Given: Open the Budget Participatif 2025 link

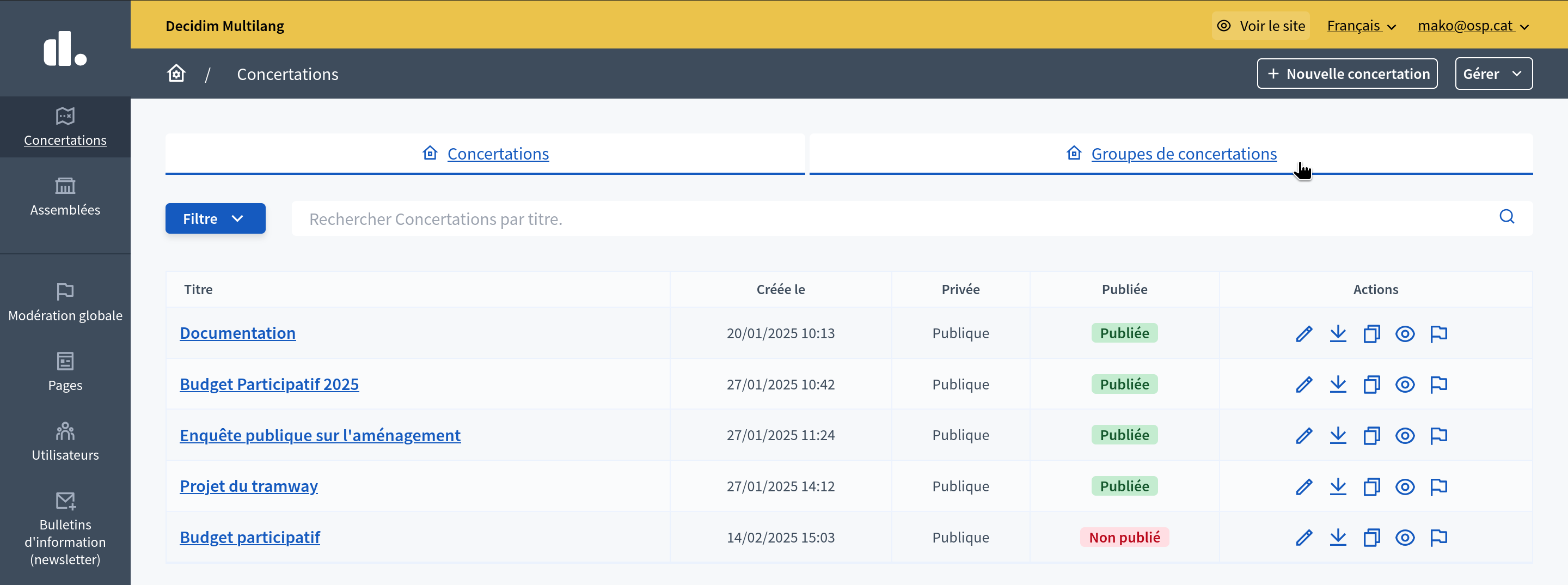Looking at the screenshot, I should coord(269,384).
